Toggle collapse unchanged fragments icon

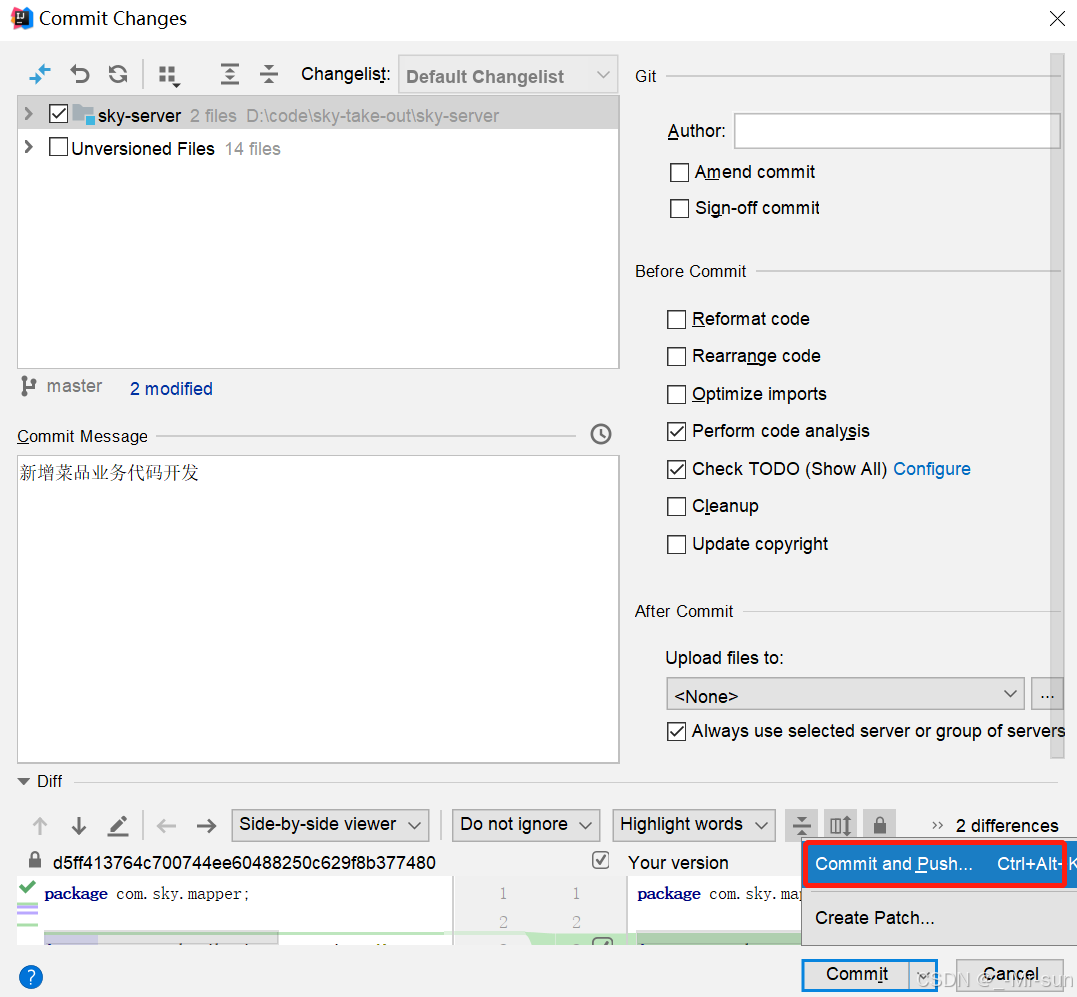pos(802,825)
